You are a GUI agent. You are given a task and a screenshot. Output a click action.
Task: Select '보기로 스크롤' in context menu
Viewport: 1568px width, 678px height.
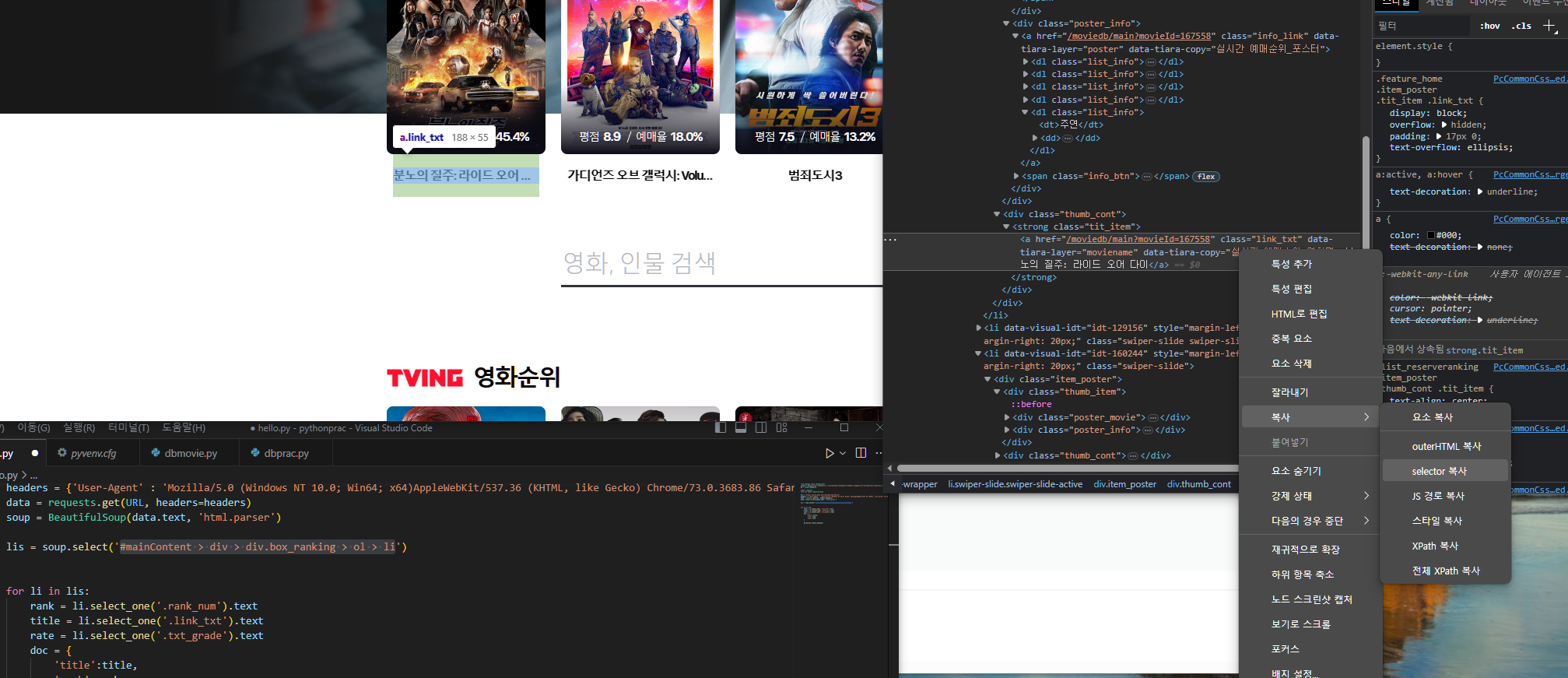tap(1310, 624)
